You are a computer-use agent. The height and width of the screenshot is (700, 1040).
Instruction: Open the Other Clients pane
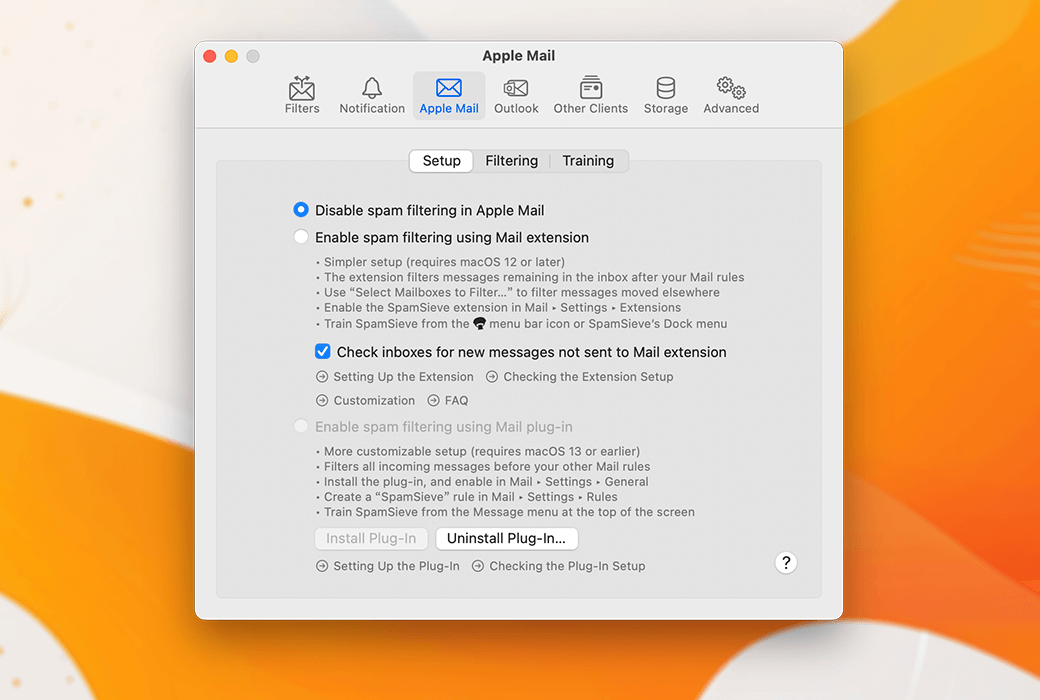590,96
